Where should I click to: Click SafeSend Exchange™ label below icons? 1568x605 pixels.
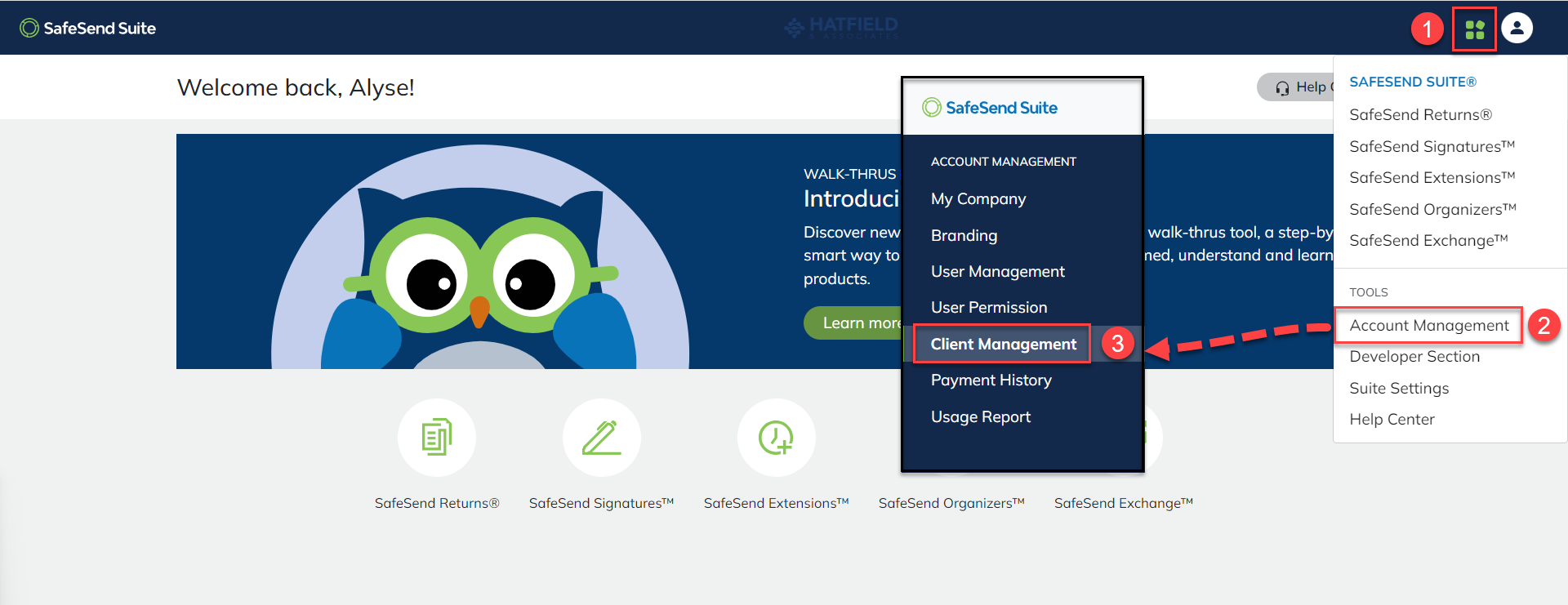click(1124, 503)
